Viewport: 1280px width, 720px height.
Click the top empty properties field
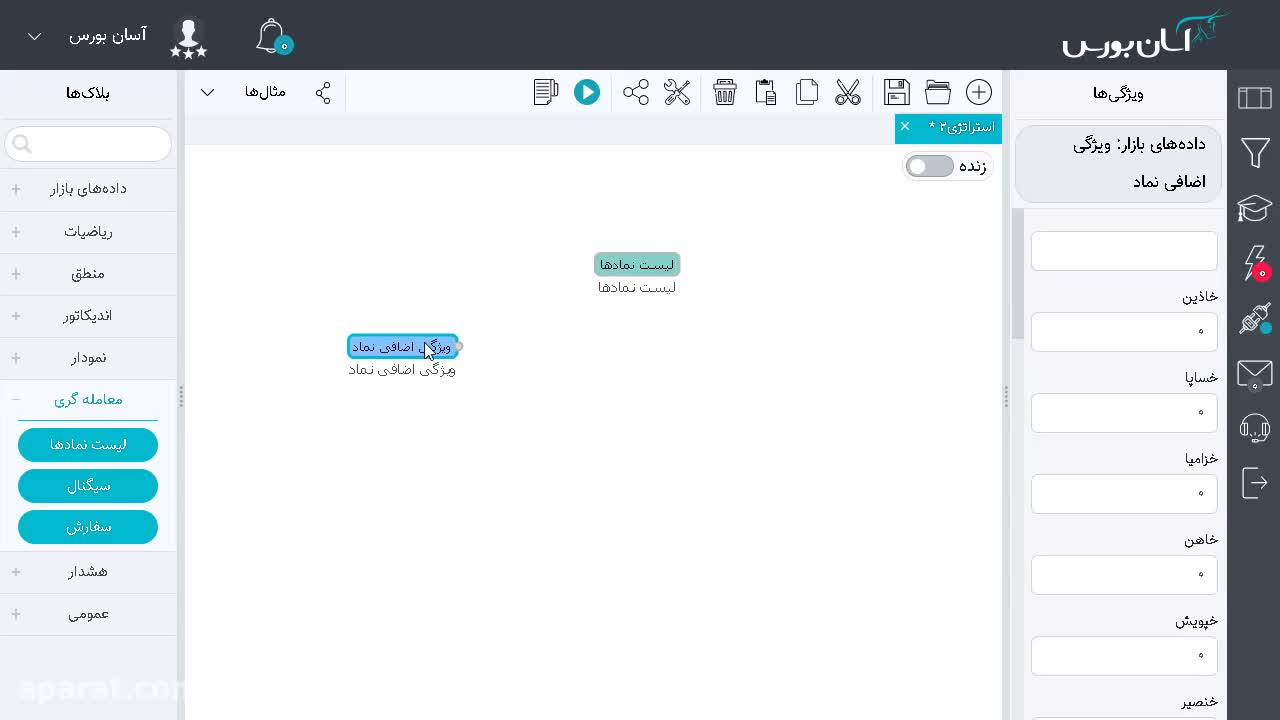[1124, 251]
